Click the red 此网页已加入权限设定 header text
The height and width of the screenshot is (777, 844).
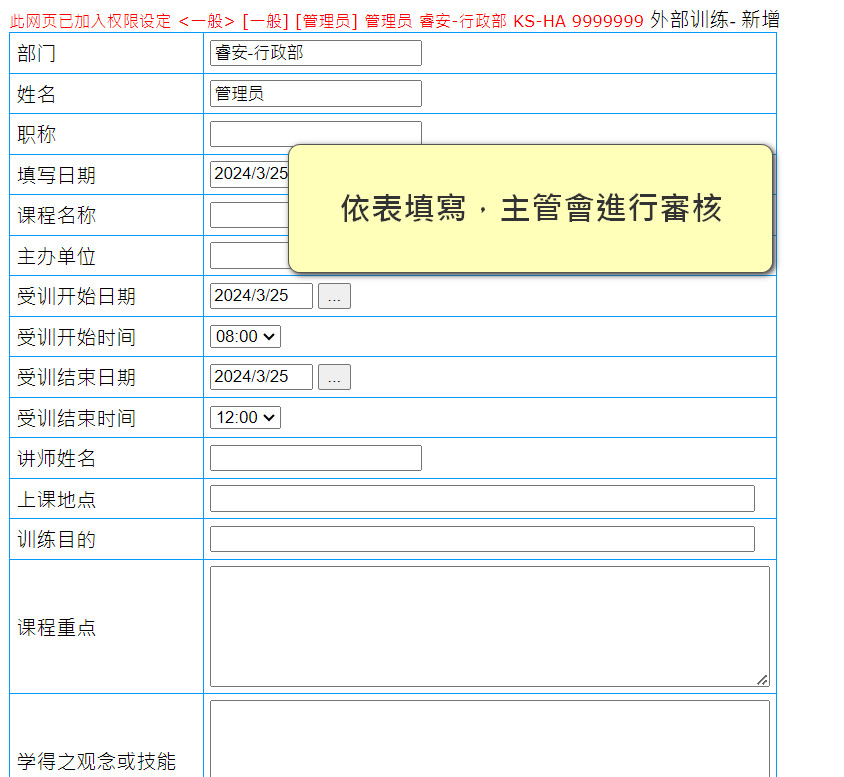[x=90, y=21]
